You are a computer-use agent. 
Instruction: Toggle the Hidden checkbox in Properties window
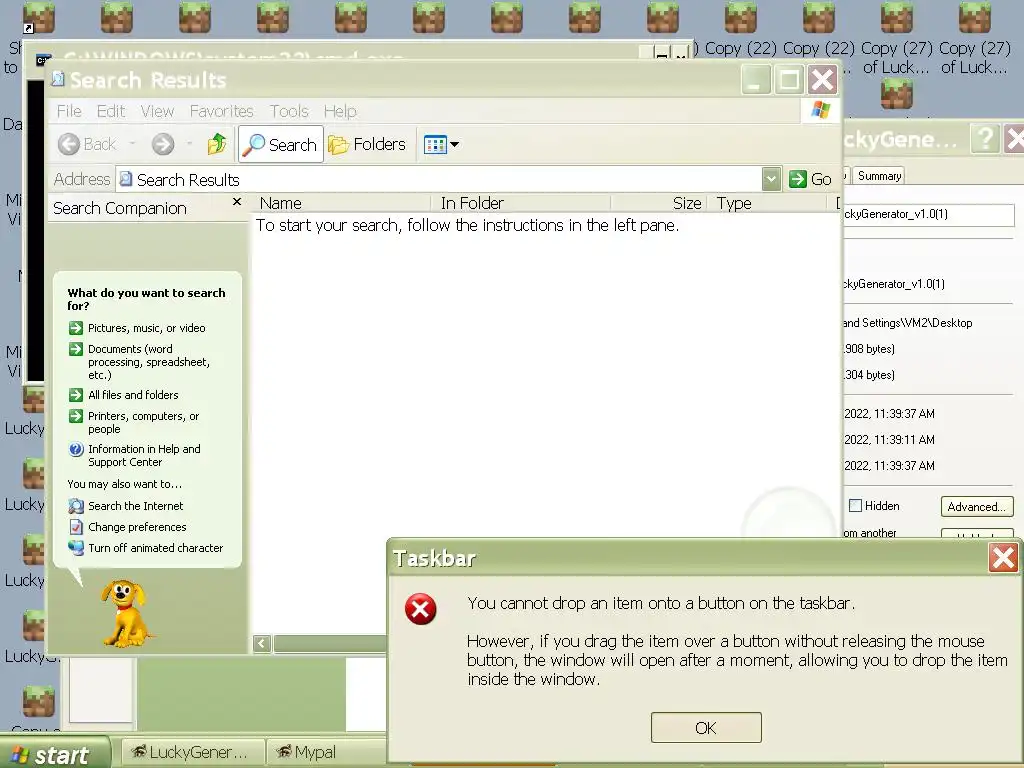(x=856, y=505)
